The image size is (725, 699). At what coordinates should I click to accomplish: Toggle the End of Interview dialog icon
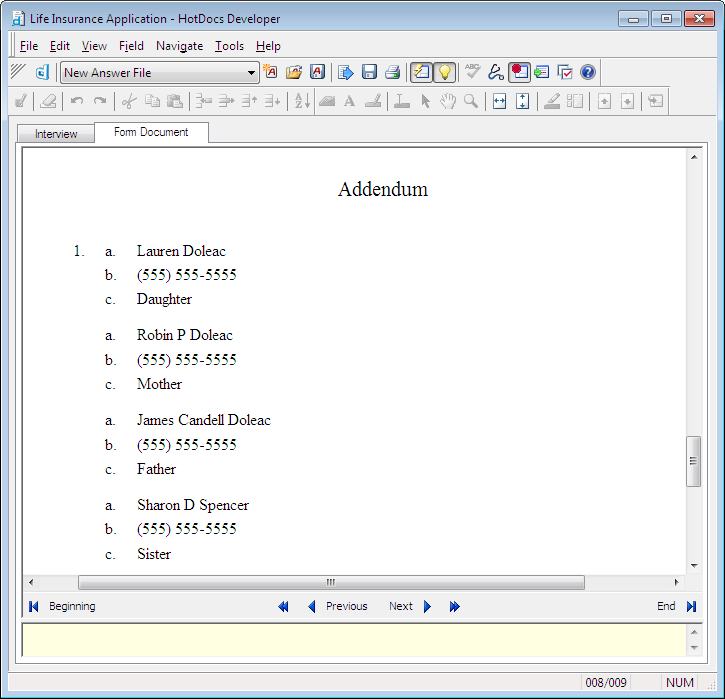(x=421, y=72)
